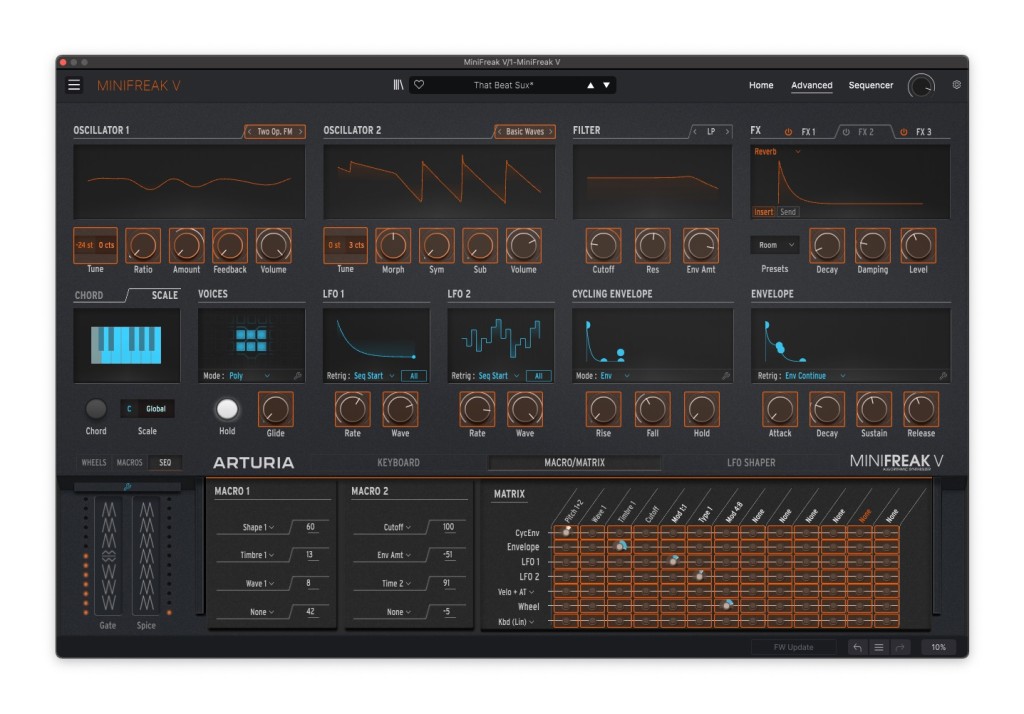Toggle the FX 1 power button
Image resolution: width=1024 pixels, height=714 pixels.
[788, 132]
